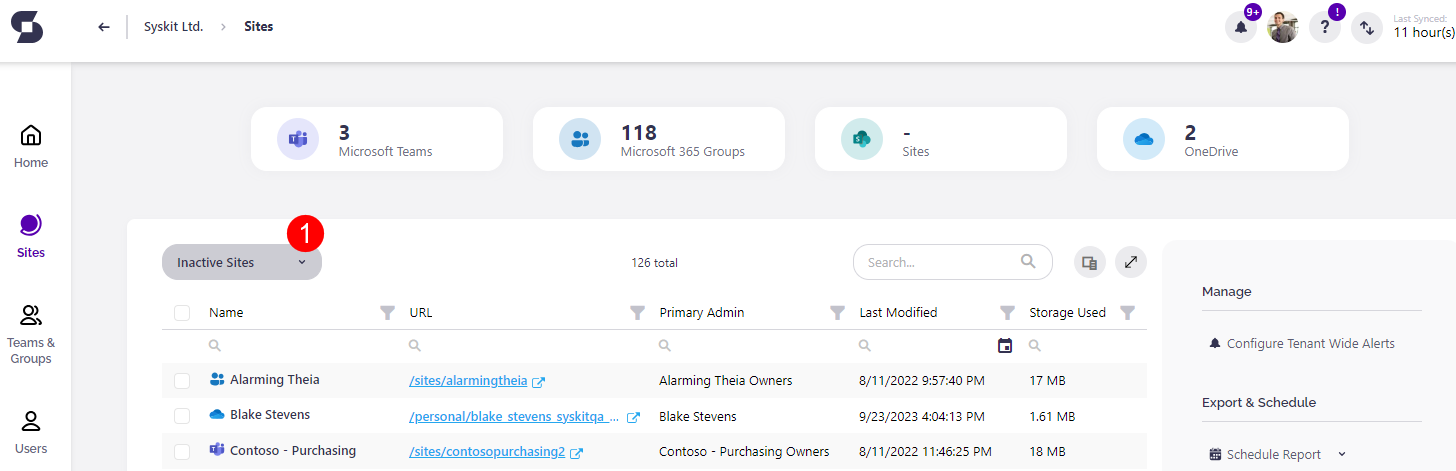Select the Alarming Theia Owners cell
Image resolution: width=1456 pixels, height=471 pixels.
click(725, 380)
